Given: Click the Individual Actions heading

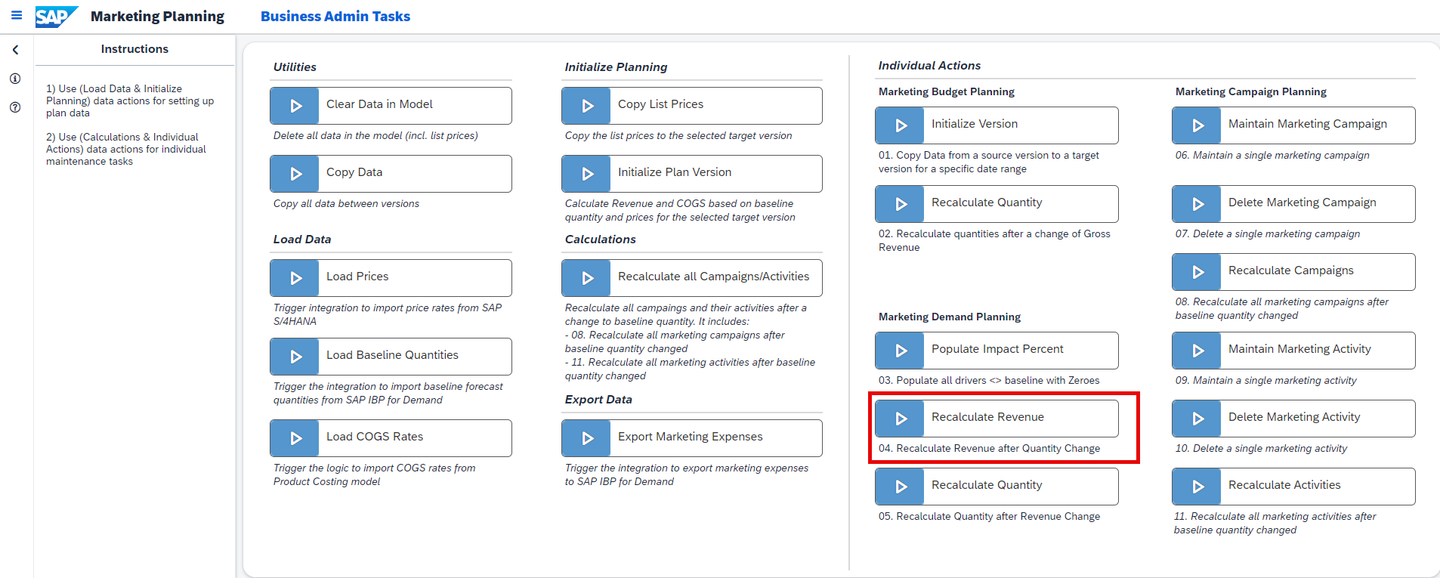Looking at the screenshot, I should [929, 65].
